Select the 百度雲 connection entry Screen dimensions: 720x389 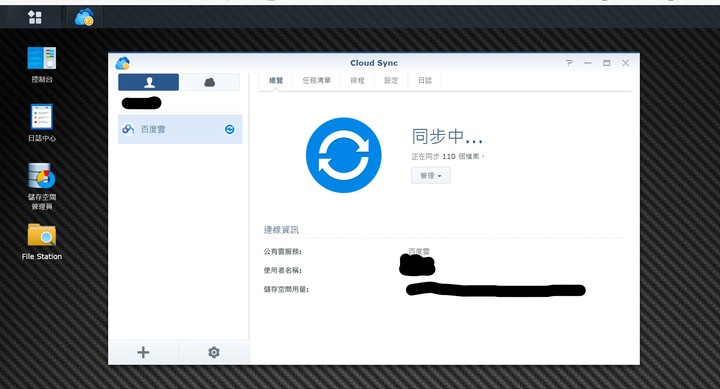click(180, 129)
